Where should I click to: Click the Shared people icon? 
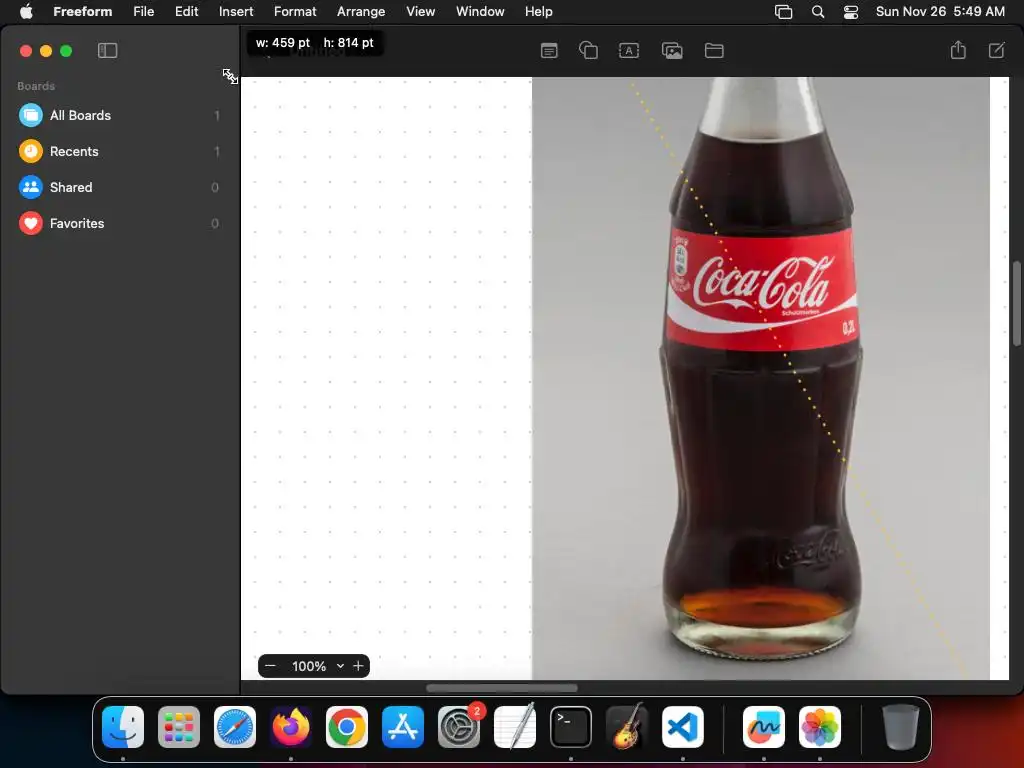pos(31,187)
